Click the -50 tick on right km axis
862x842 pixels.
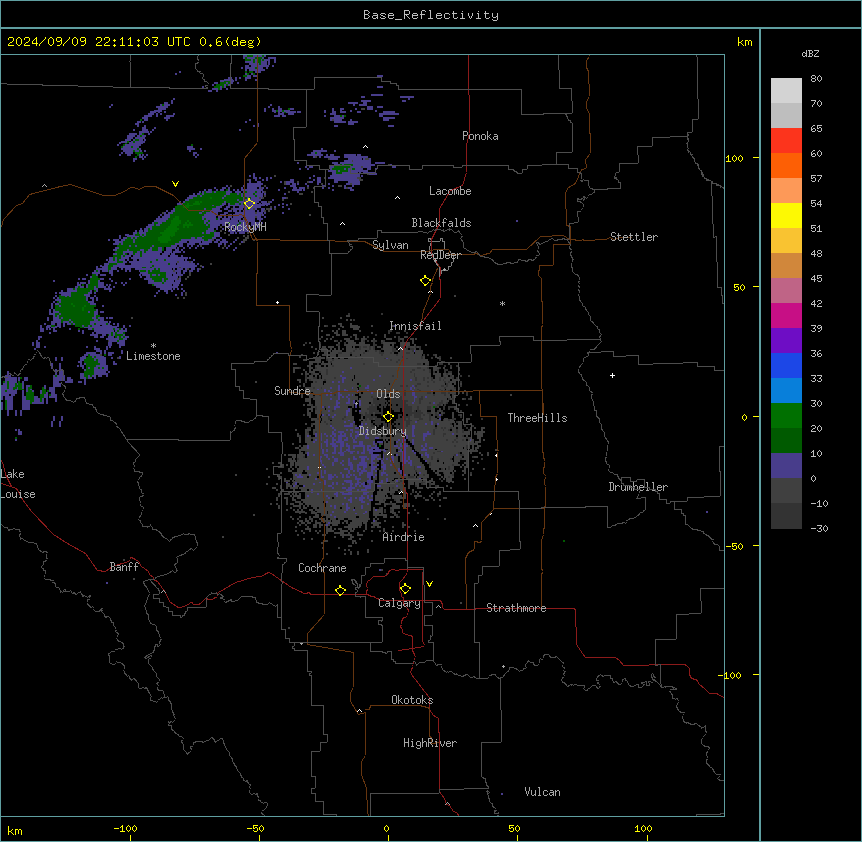click(x=734, y=546)
